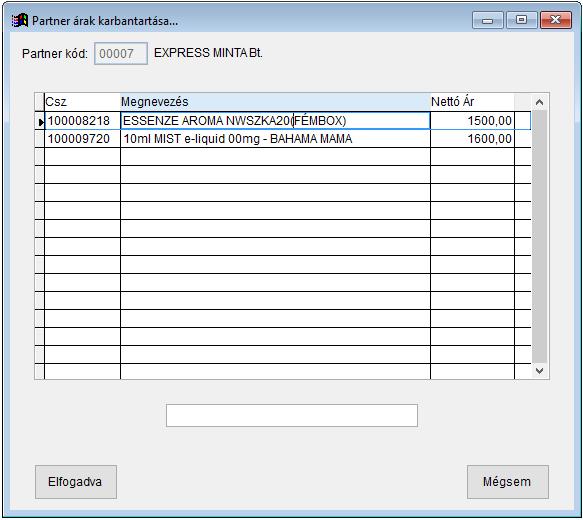
Task: Click the scroll up arrow in grid
Action: pyautogui.click(x=539, y=102)
